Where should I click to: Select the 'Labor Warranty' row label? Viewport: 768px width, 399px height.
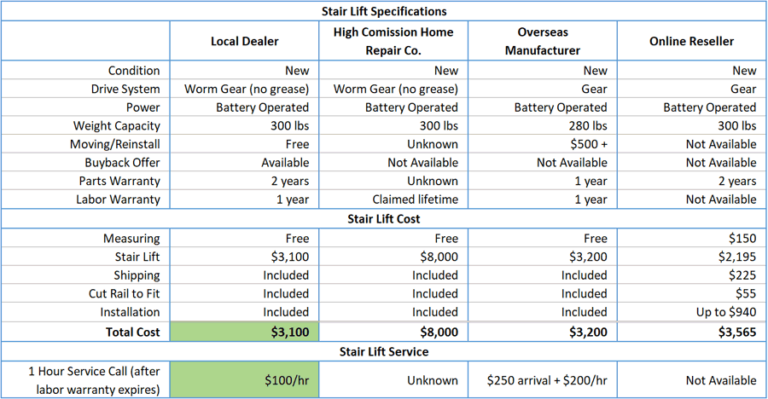118,200
